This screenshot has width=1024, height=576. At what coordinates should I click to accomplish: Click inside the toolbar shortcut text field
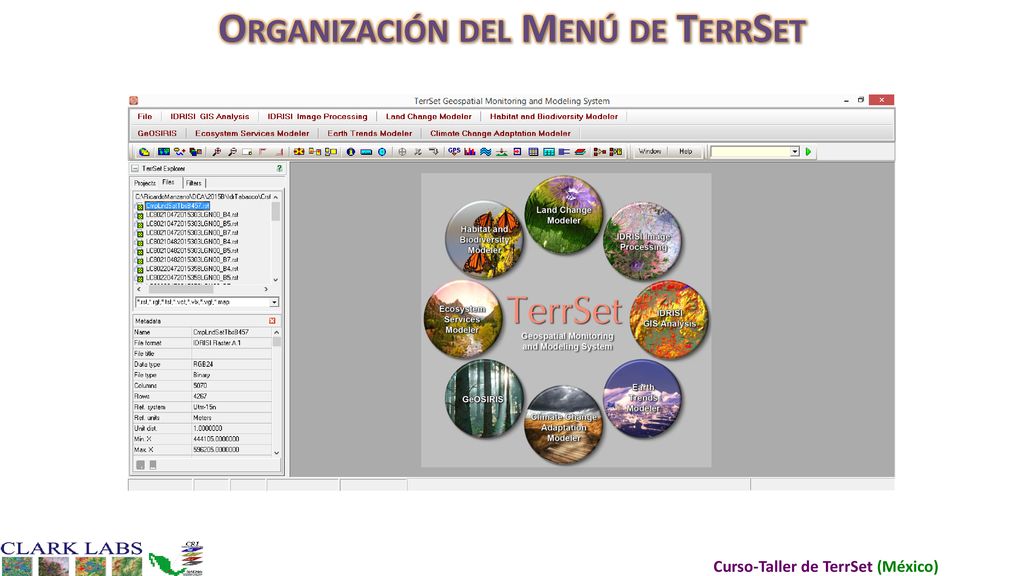[x=750, y=152]
